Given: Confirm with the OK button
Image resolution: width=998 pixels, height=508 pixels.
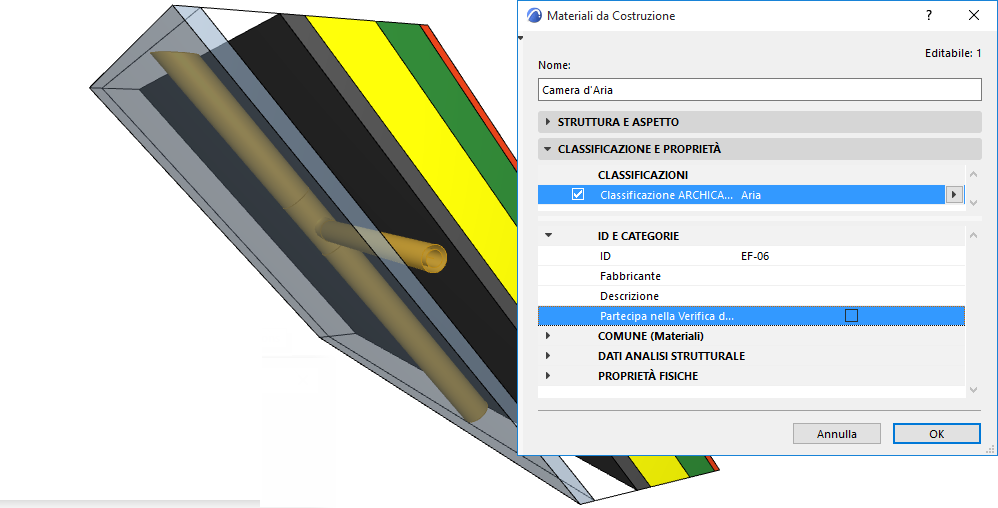Looking at the screenshot, I should [x=936, y=434].
